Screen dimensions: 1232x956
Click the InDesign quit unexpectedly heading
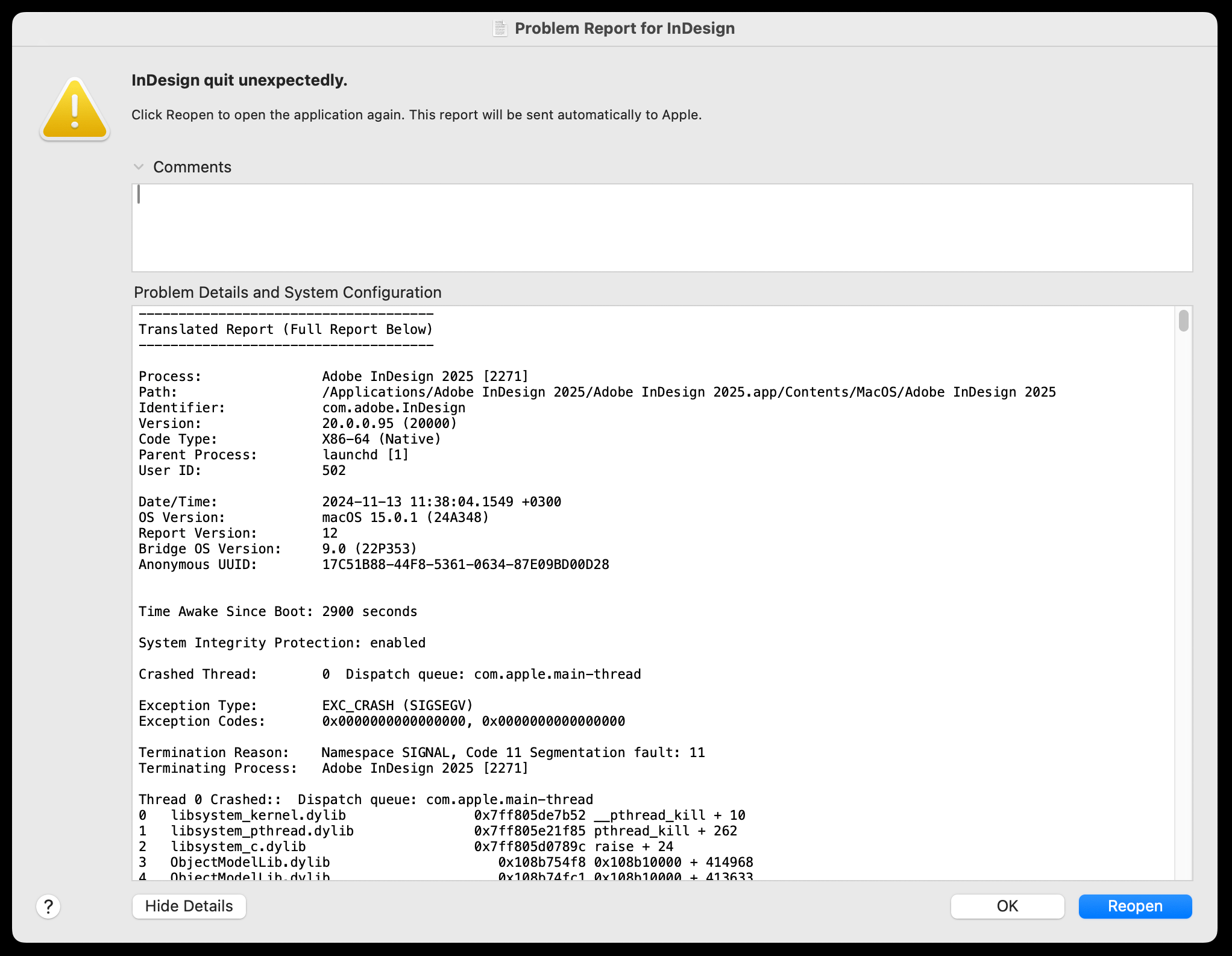point(239,80)
